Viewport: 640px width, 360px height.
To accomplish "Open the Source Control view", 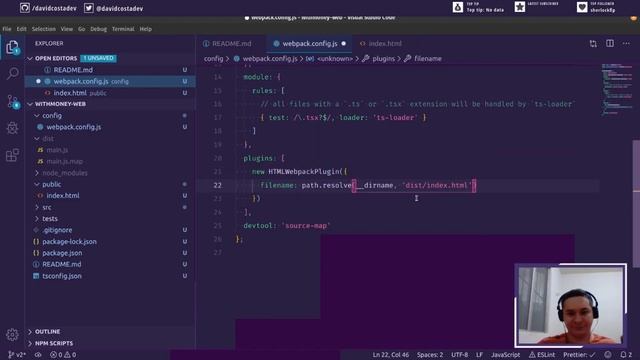I will (13, 101).
